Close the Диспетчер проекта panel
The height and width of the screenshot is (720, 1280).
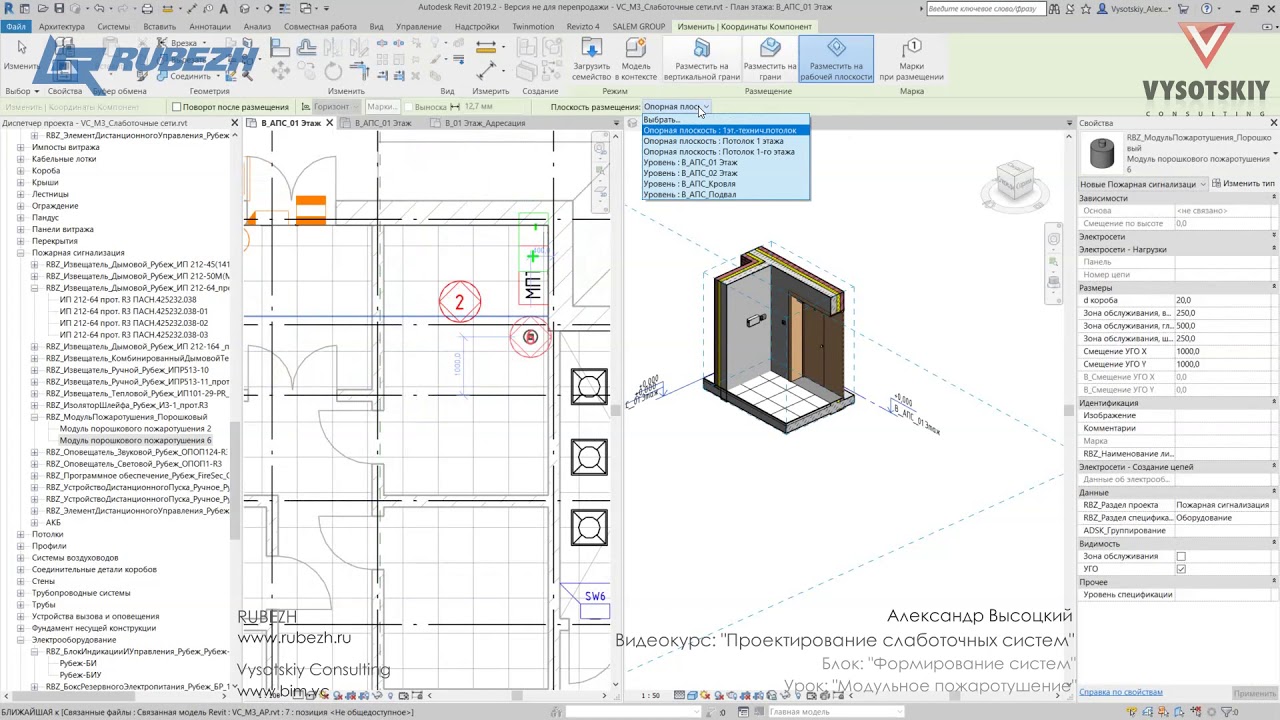(x=235, y=123)
